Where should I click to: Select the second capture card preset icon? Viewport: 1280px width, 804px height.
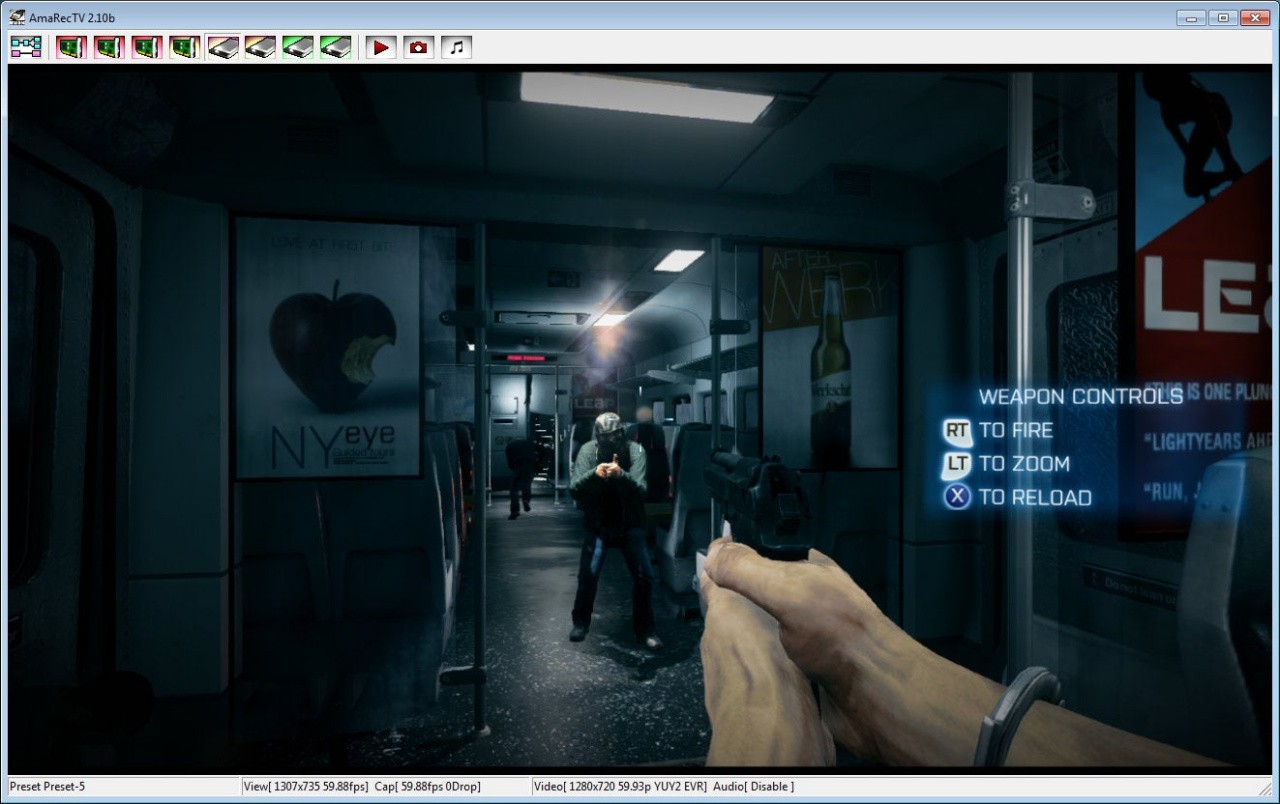pos(109,47)
